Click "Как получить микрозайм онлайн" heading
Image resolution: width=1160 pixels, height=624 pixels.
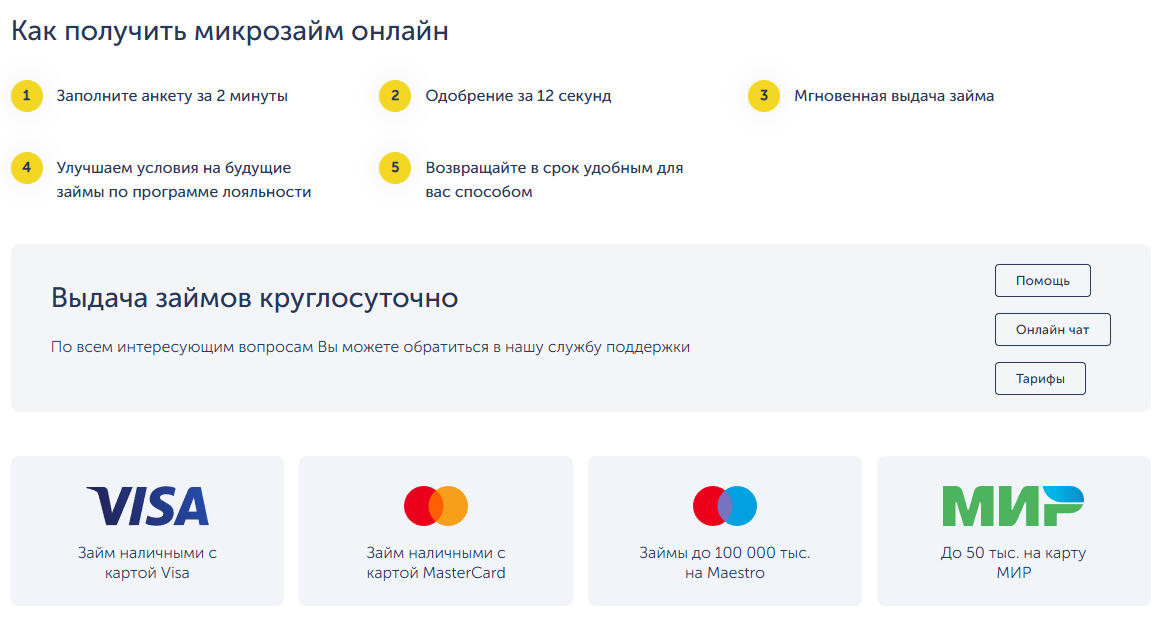click(229, 31)
